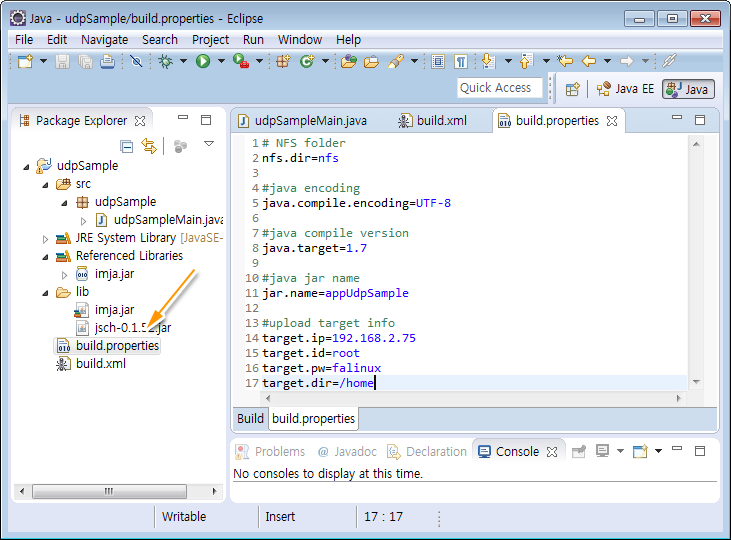Open the Package Explorer View Menu triangle
Image resolution: width=731 pixels, height=540 pixels.
coord(209,144)
